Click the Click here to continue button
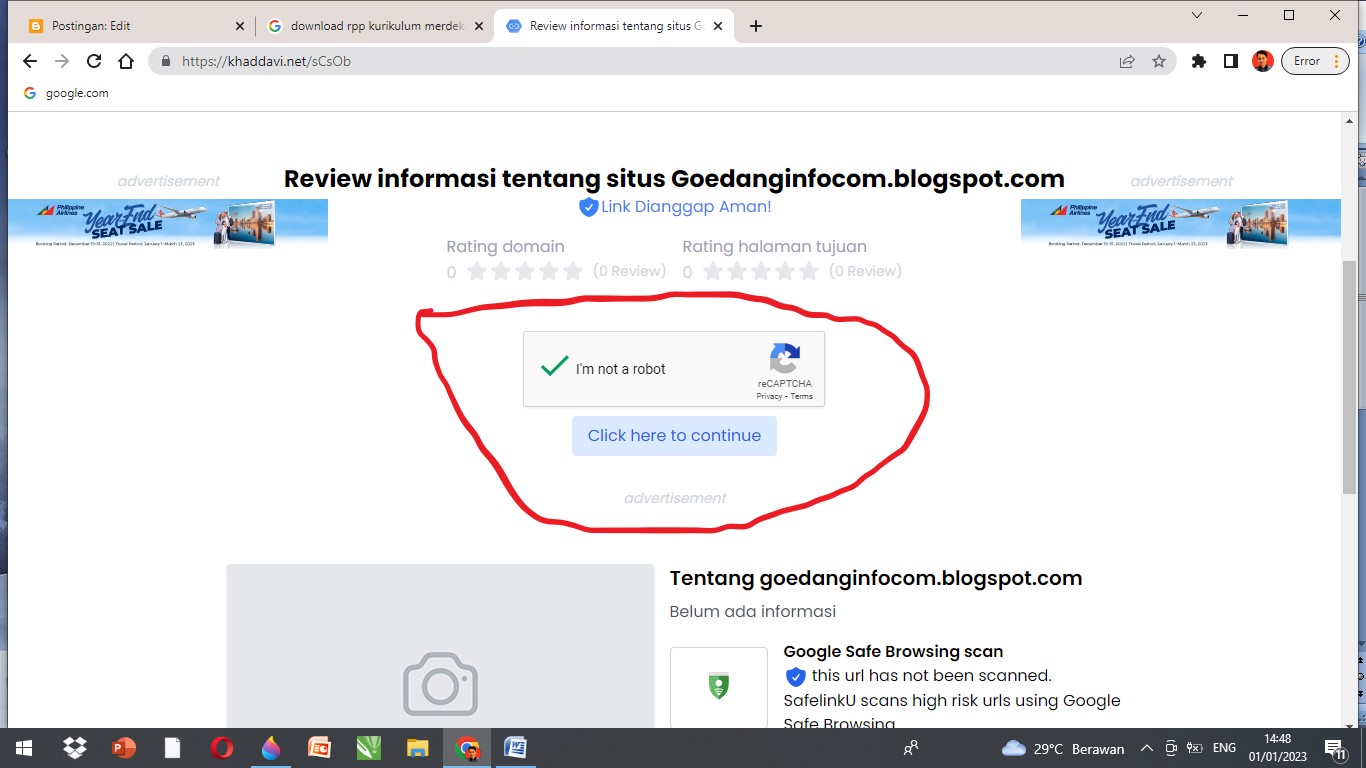This screenshot has width=1366, height=768. tap(674, 436)
